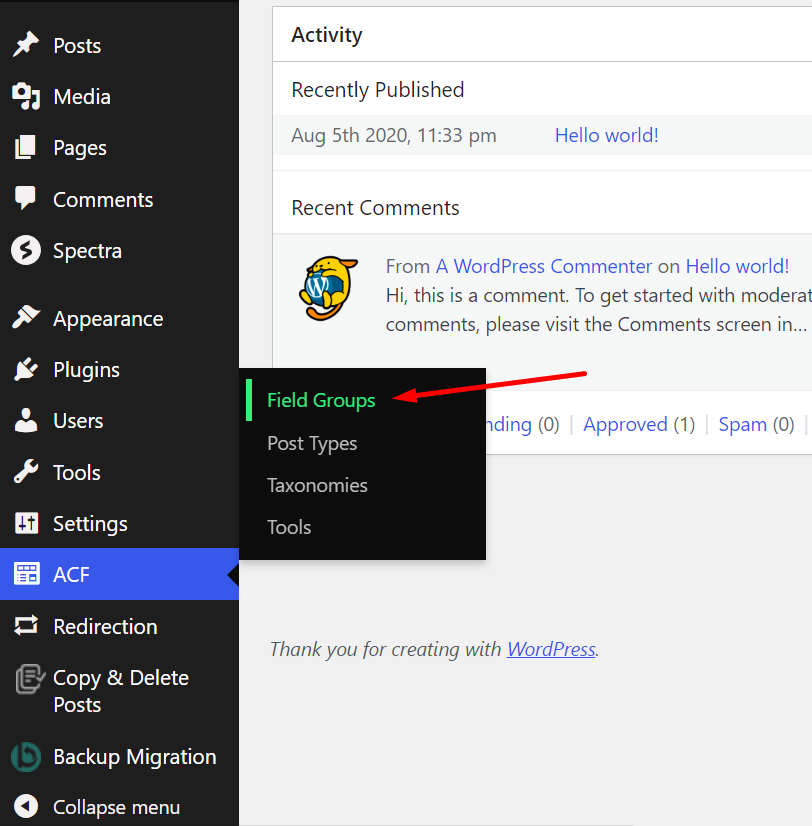Open Media via its camera-music icon
Screen dimensions: 812x826
pos(25,96)
